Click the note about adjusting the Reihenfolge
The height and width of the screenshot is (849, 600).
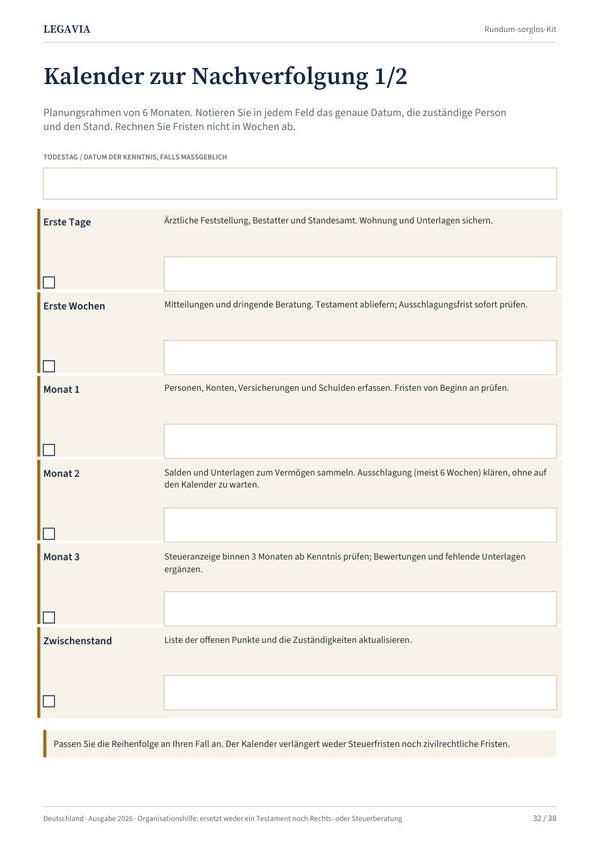[x=282, y=744]
